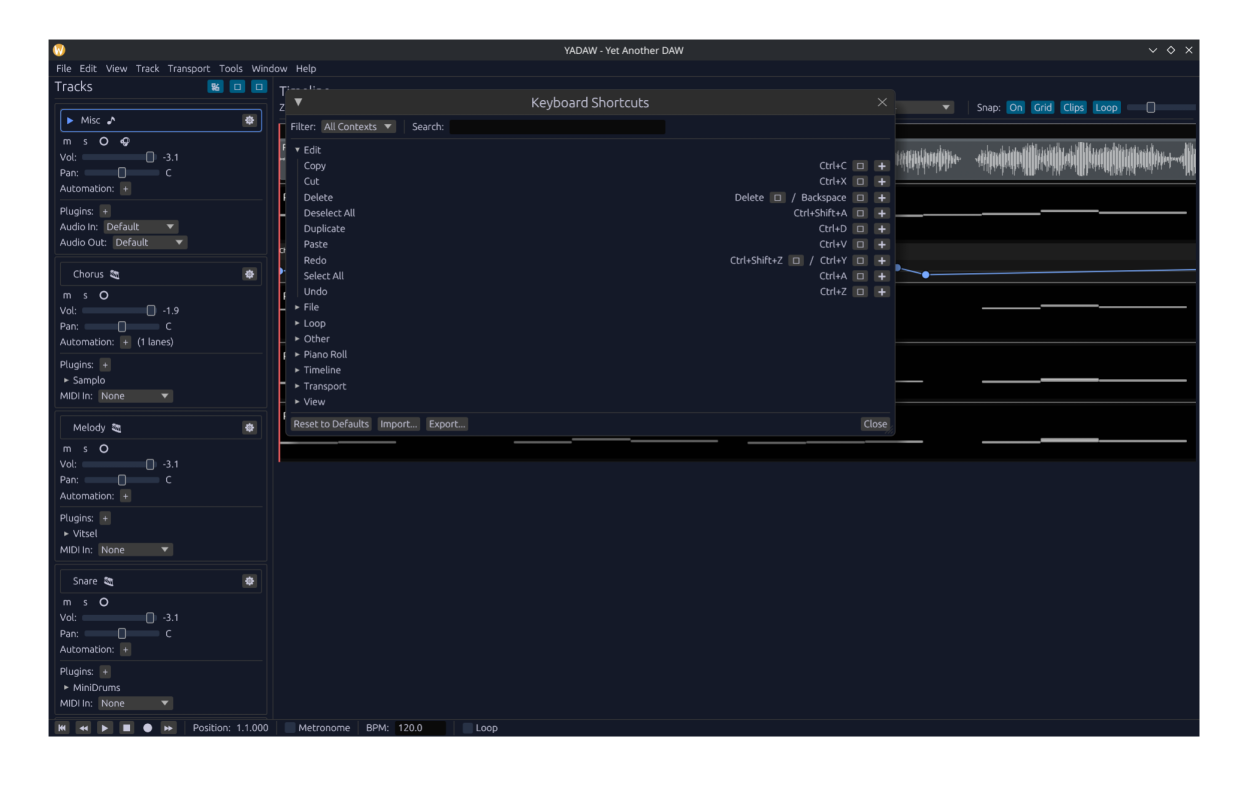Click Reset to Defaults button

click(331, 424)
